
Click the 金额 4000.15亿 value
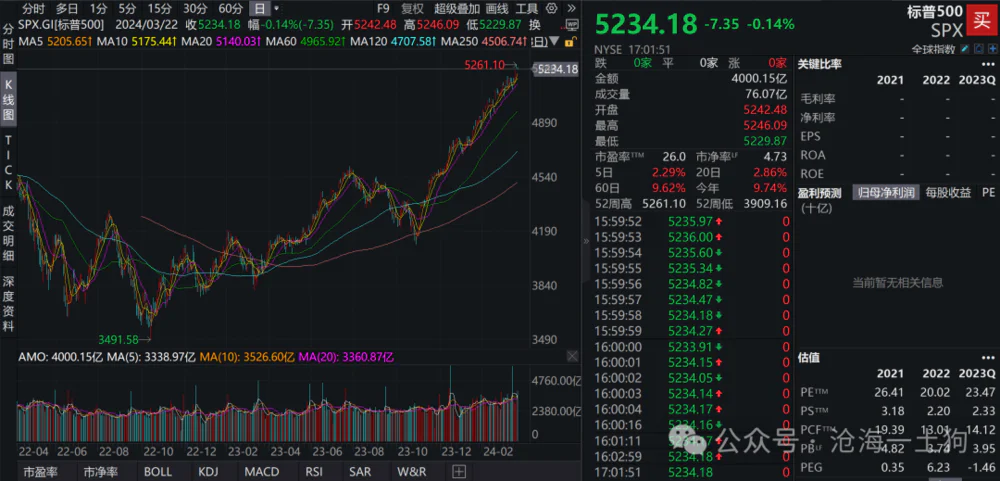point(760,78)
